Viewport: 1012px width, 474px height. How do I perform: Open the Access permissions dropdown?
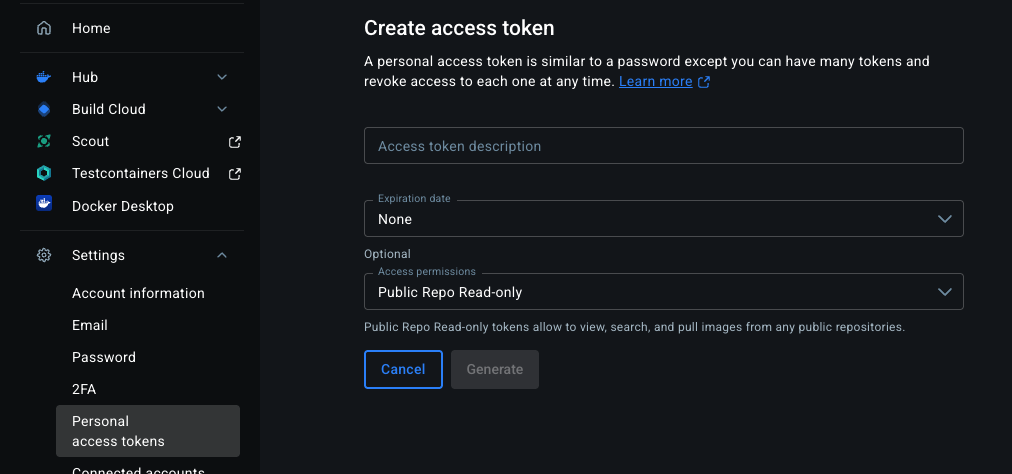(x=663, y=292)
